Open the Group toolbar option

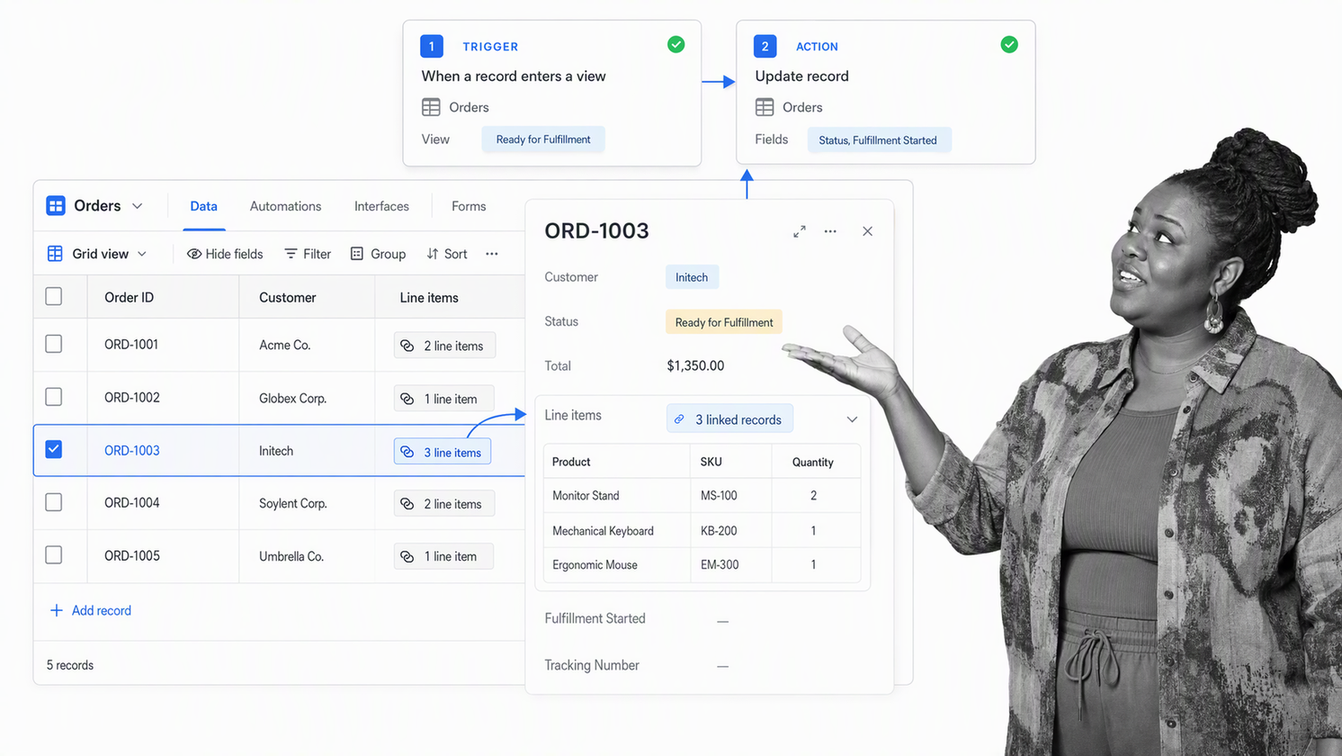pyautogui.click(x=378, y=254)
